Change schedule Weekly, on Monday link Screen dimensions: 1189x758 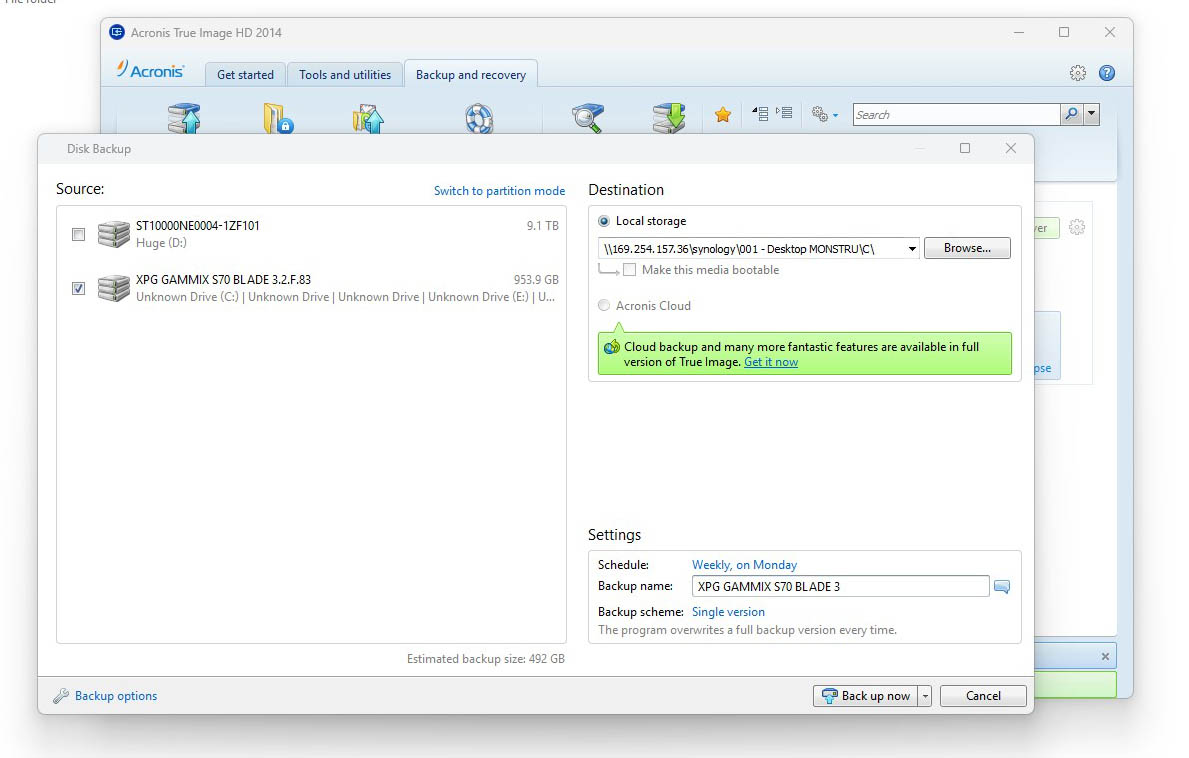pos(744,565)
